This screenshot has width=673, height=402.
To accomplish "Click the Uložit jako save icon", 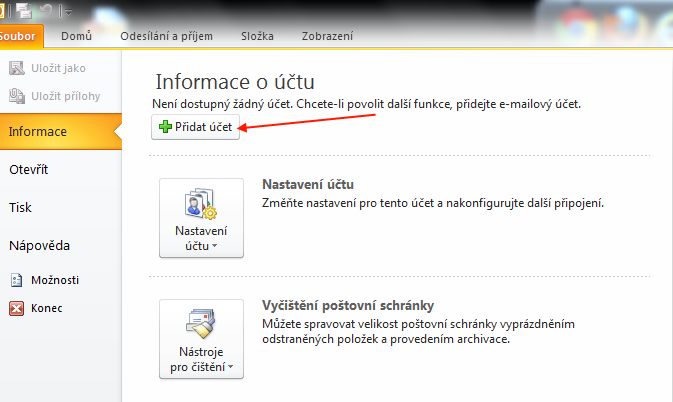I will 17,68.
